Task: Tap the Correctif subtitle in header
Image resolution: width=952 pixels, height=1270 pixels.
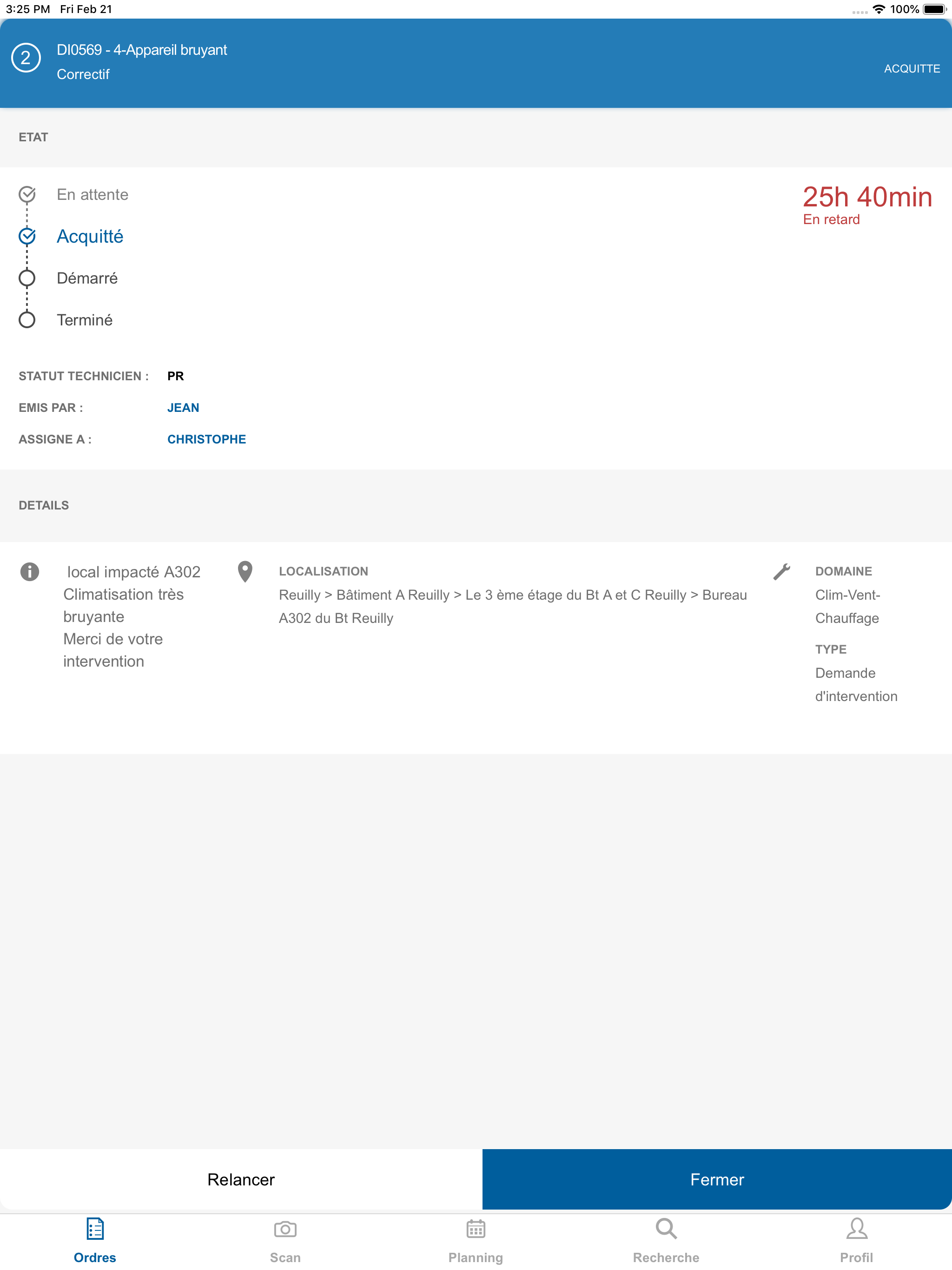Action: coord(83,75)
